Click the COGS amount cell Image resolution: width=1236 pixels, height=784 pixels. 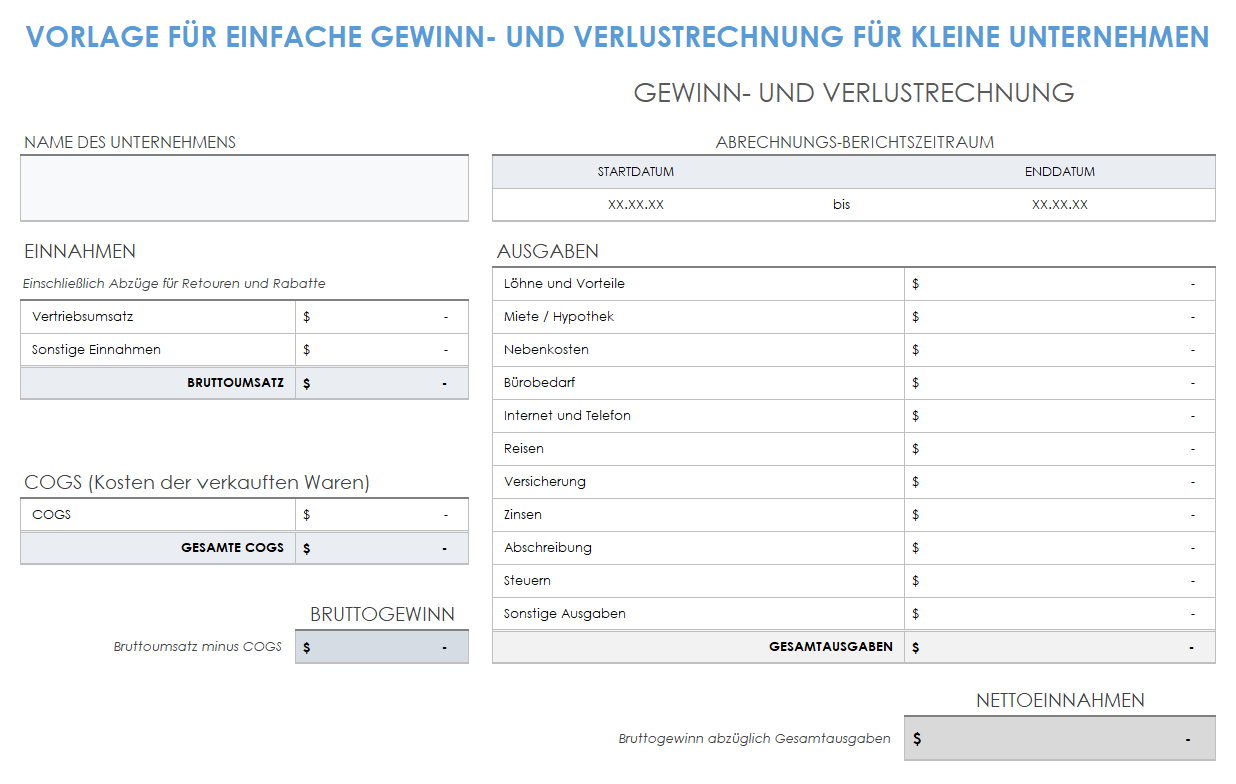(381, 514)
